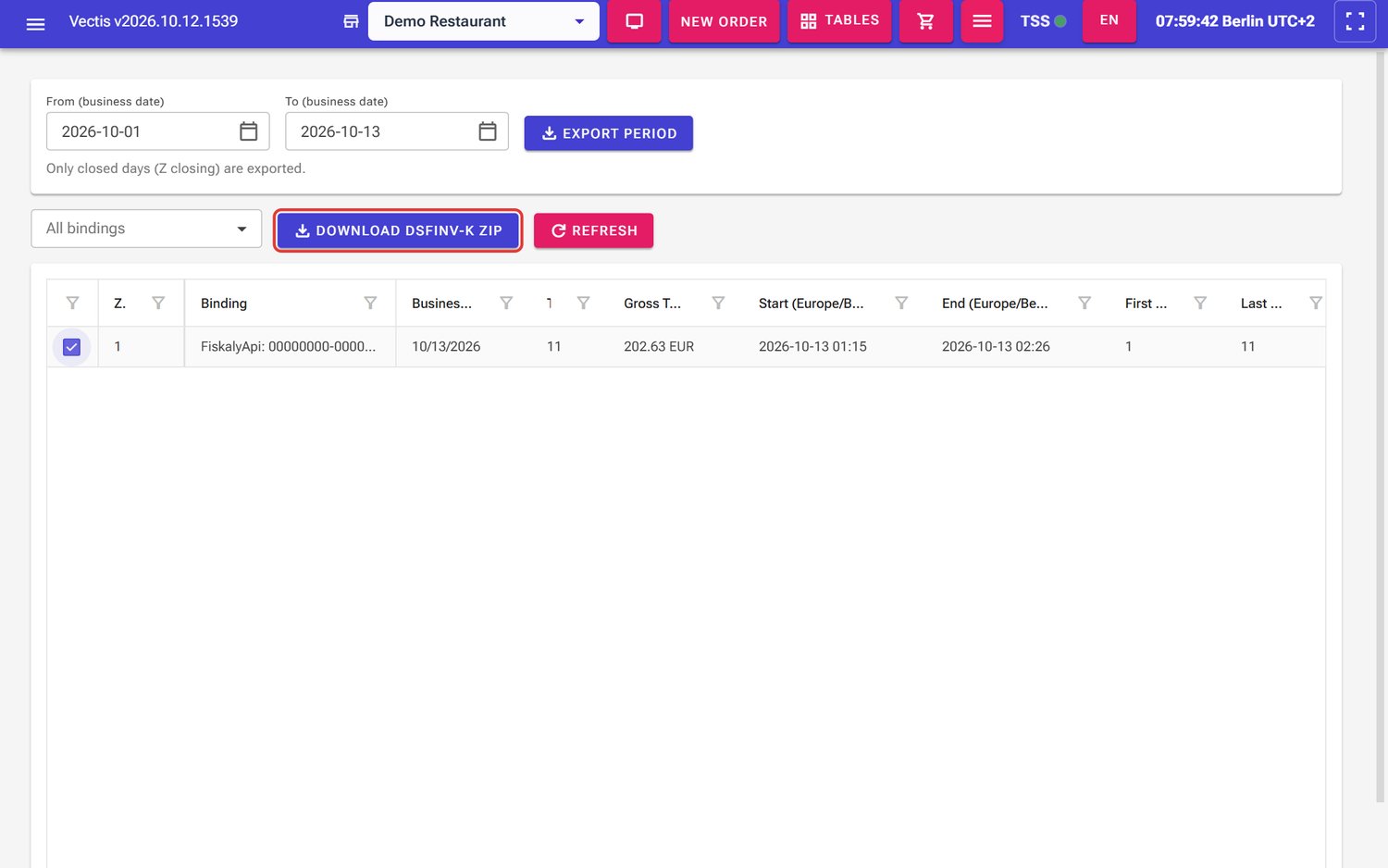
Task: Filter the Binding column
Action: pos(370,304)
